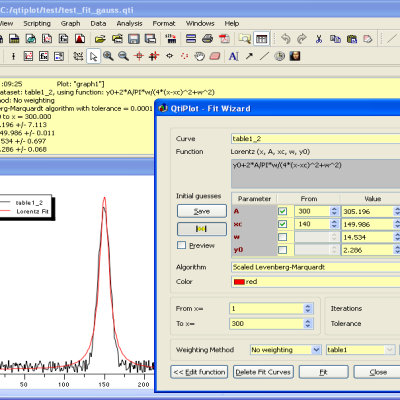Screen dimensions: 400x400
Task: Activate the zoom in magnifier
Action: click(108, 56)
